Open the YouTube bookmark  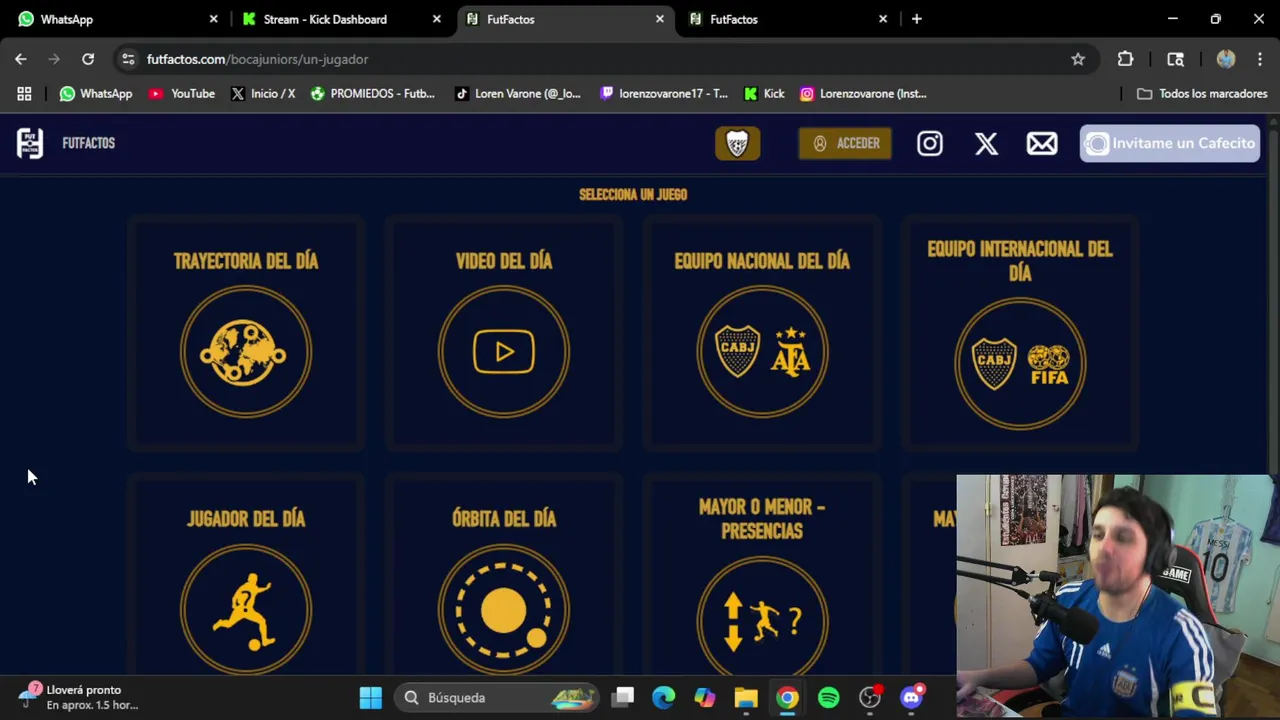tap(182, 94)
